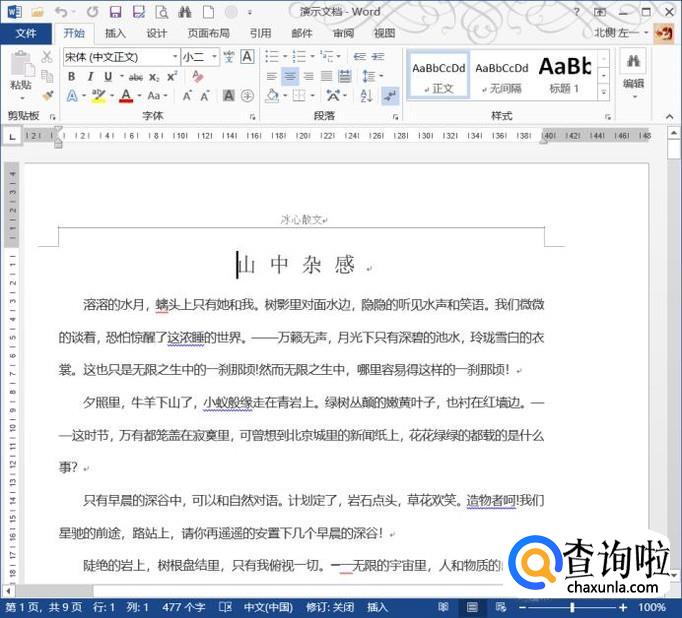
Task: Click the Format Painter brush icon
Action: click(47, 96)
